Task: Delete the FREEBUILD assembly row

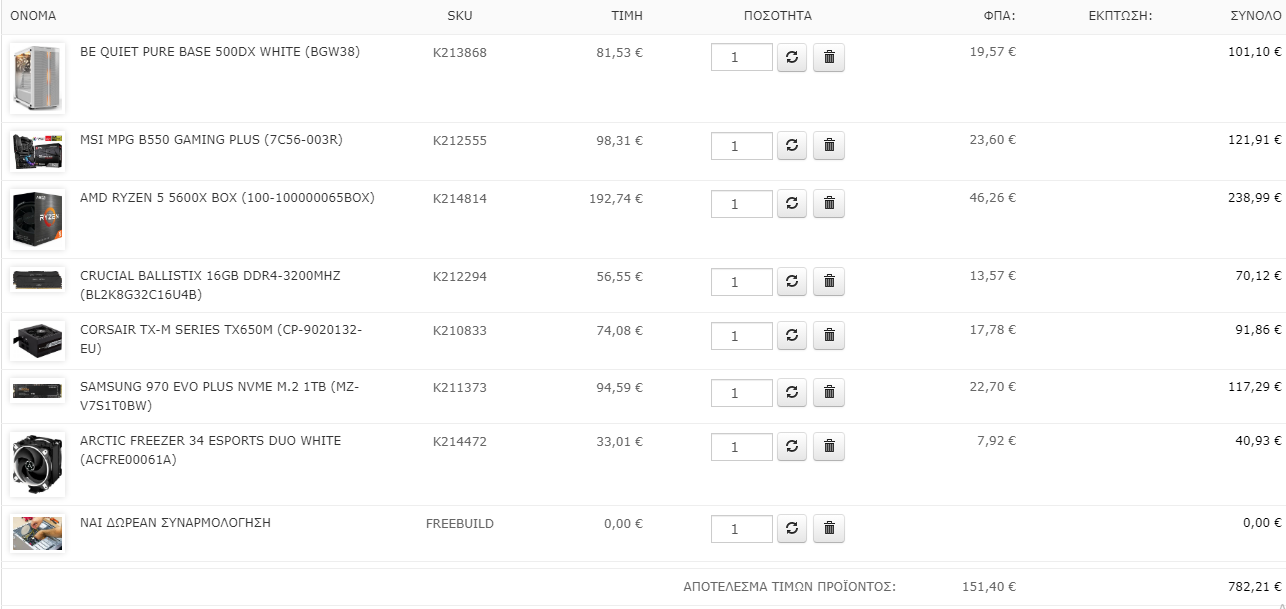Action: (829, 529)
